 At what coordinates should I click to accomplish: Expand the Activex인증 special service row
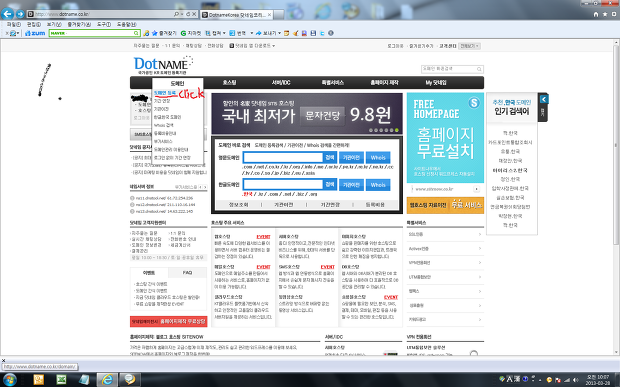(x=445, y=249)
